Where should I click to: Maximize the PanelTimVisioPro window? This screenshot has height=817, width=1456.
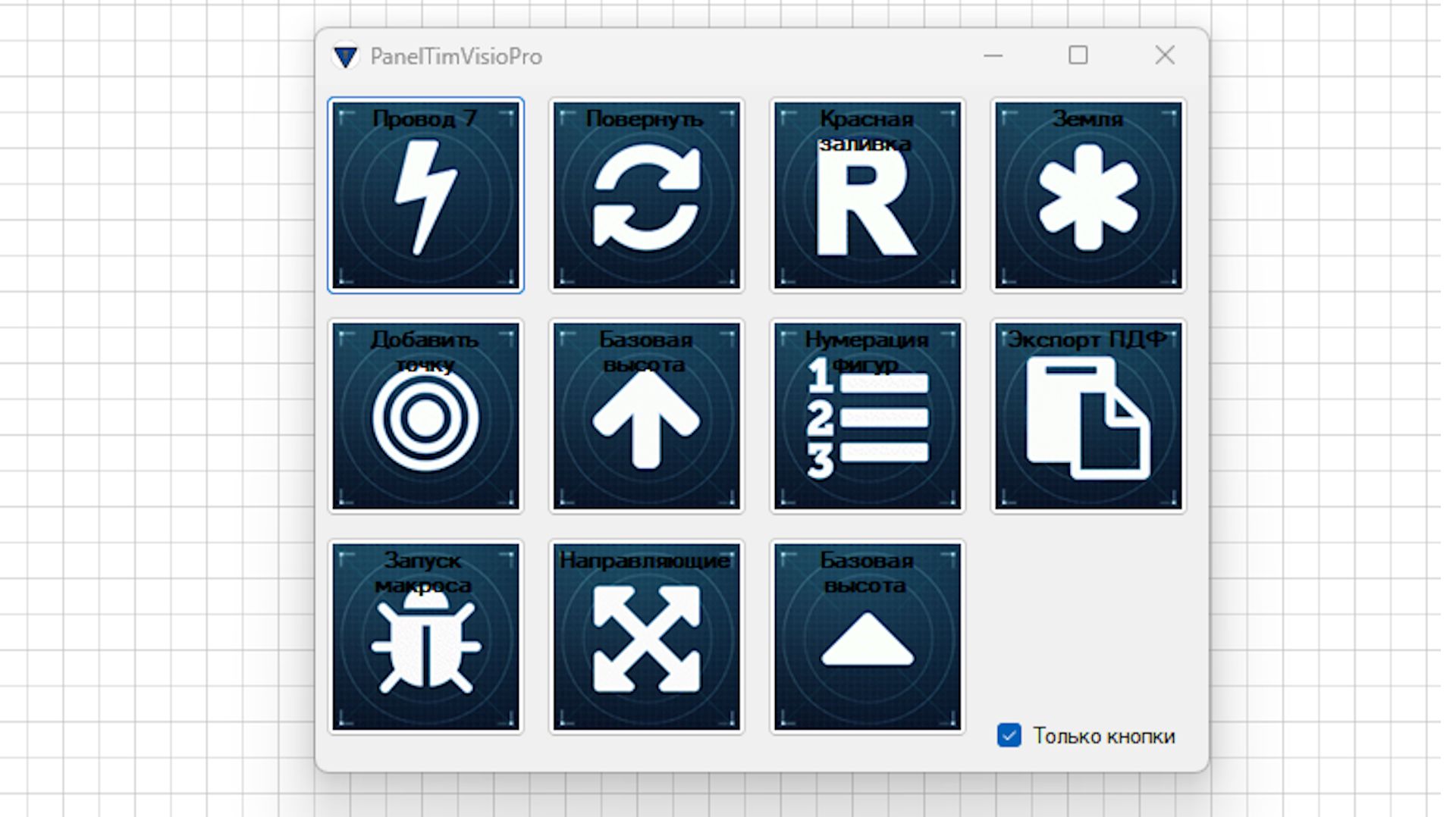coord(1078,55)
